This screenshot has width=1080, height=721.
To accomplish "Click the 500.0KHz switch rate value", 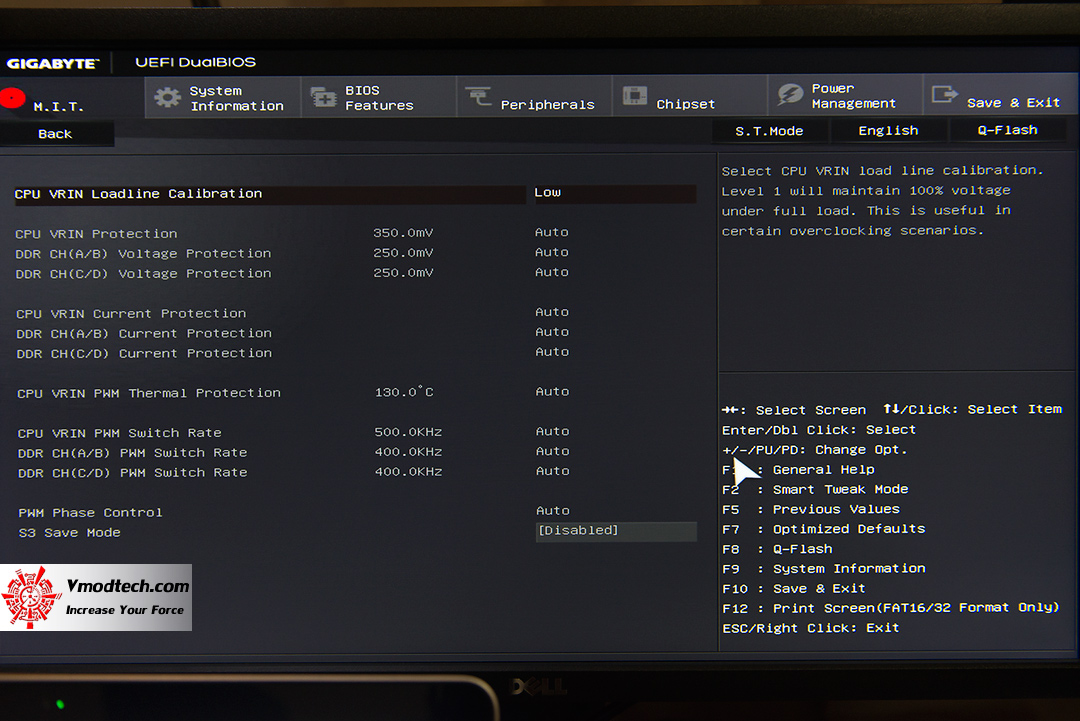I will pos(408,432).
